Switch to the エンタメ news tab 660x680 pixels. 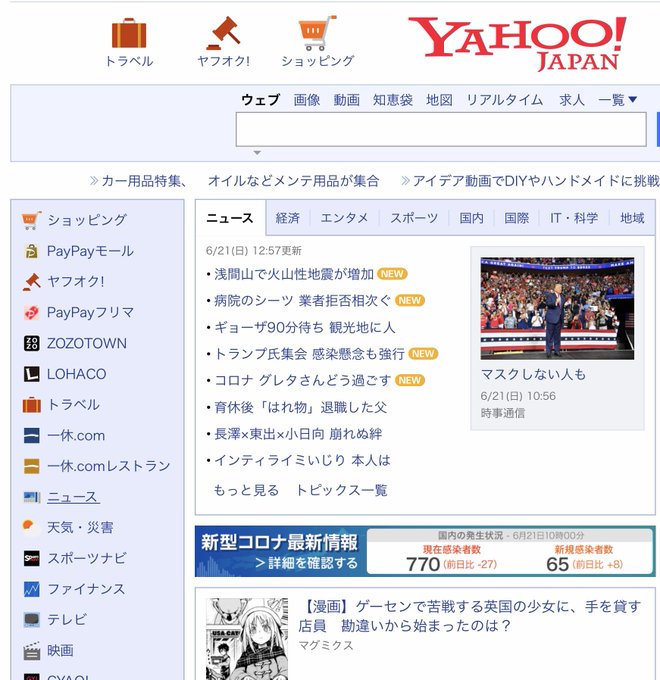click(x=344, y=218)
